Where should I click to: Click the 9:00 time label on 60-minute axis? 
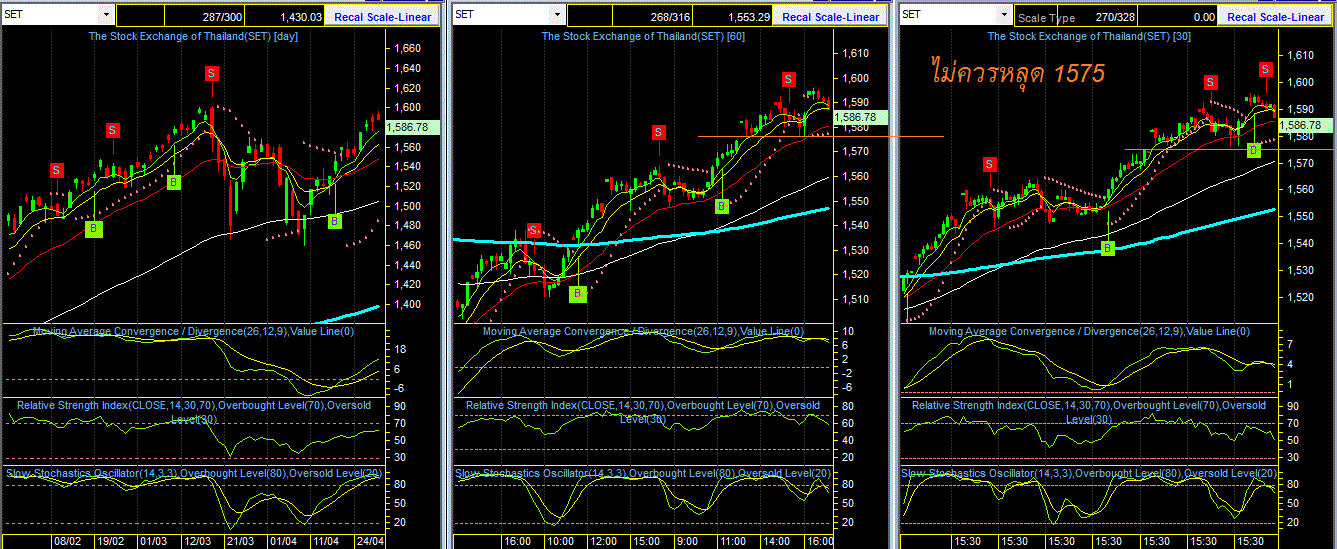(x=687, y=540)
